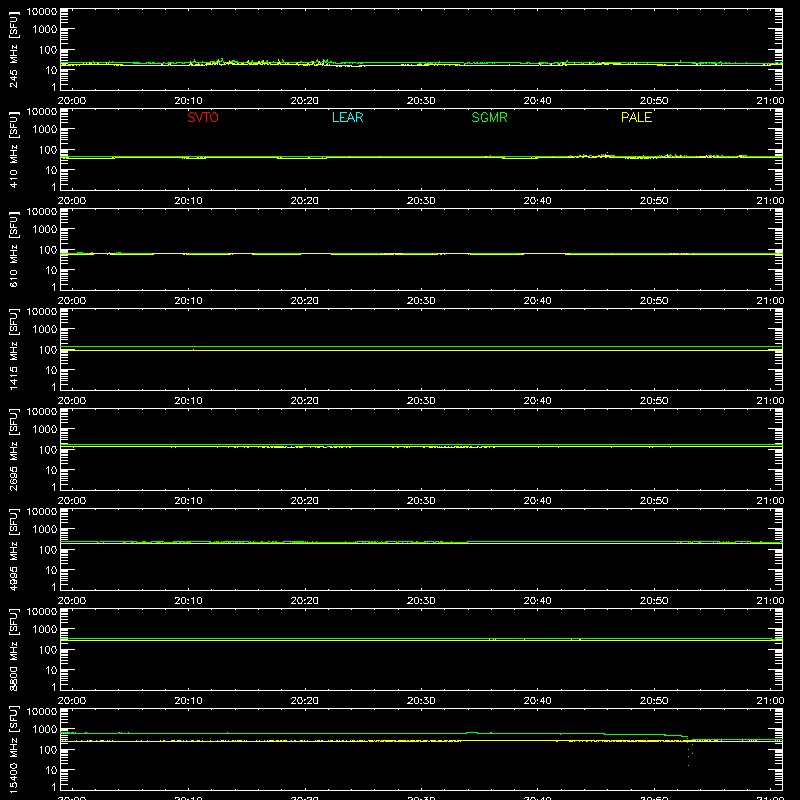
Task: Click the green dropout dots in 15400 MHz plot
Action: 690,754
